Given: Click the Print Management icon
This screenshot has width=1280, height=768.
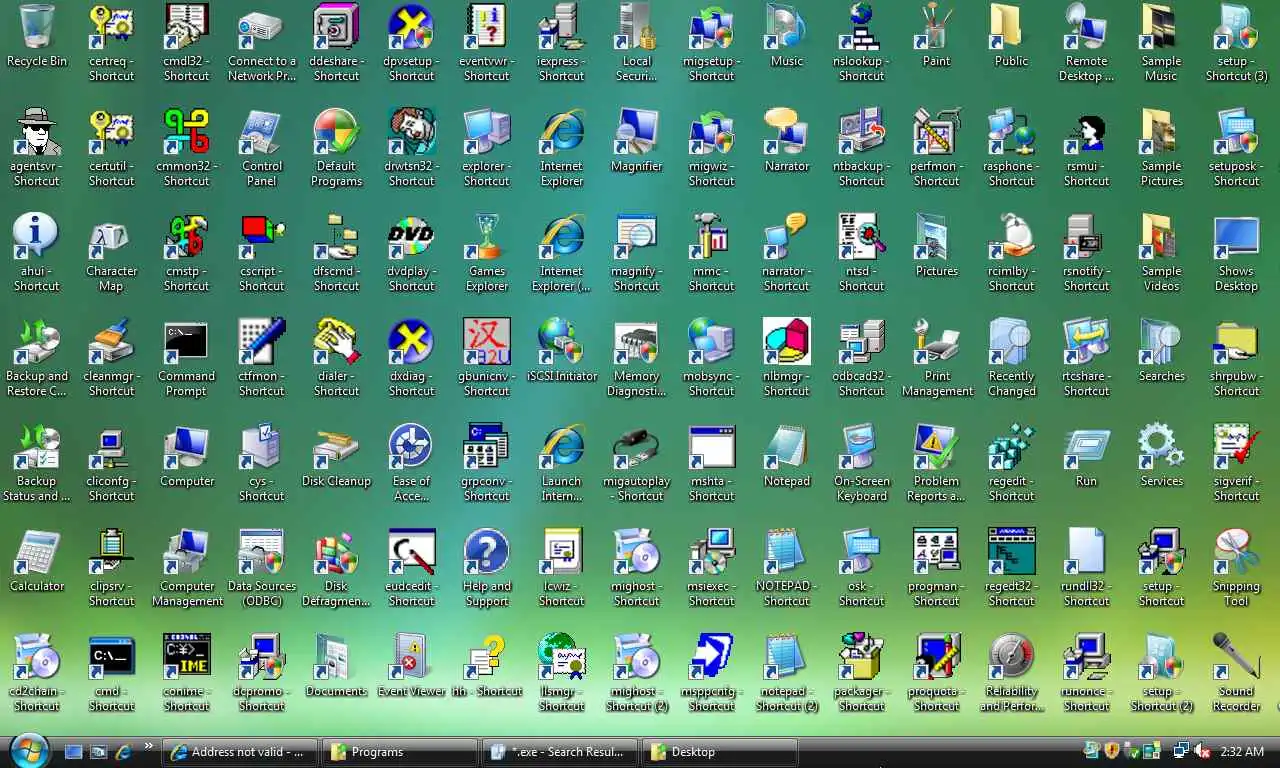Looking at the screenshot, I should 936,359.
